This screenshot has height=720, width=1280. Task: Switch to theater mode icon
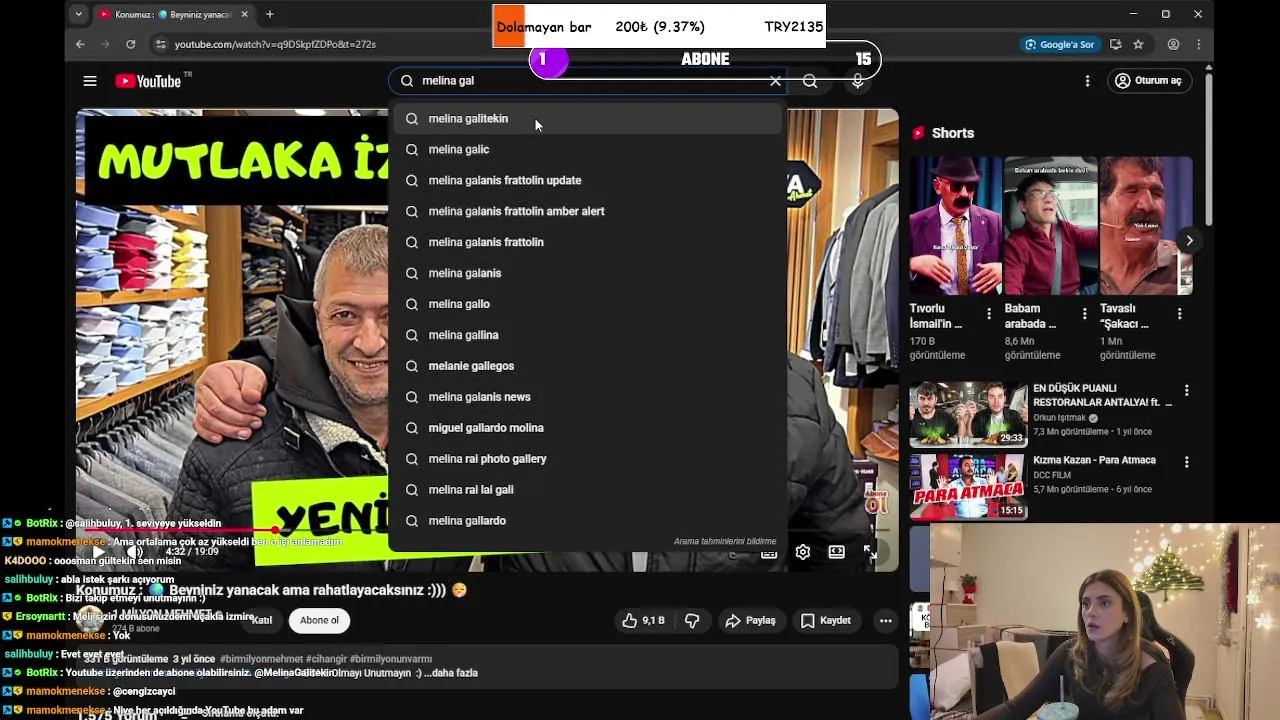[x=837, y=552]
